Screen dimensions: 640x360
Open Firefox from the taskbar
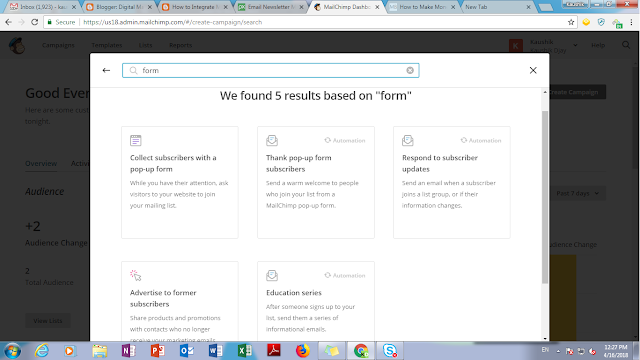point(302,351)
